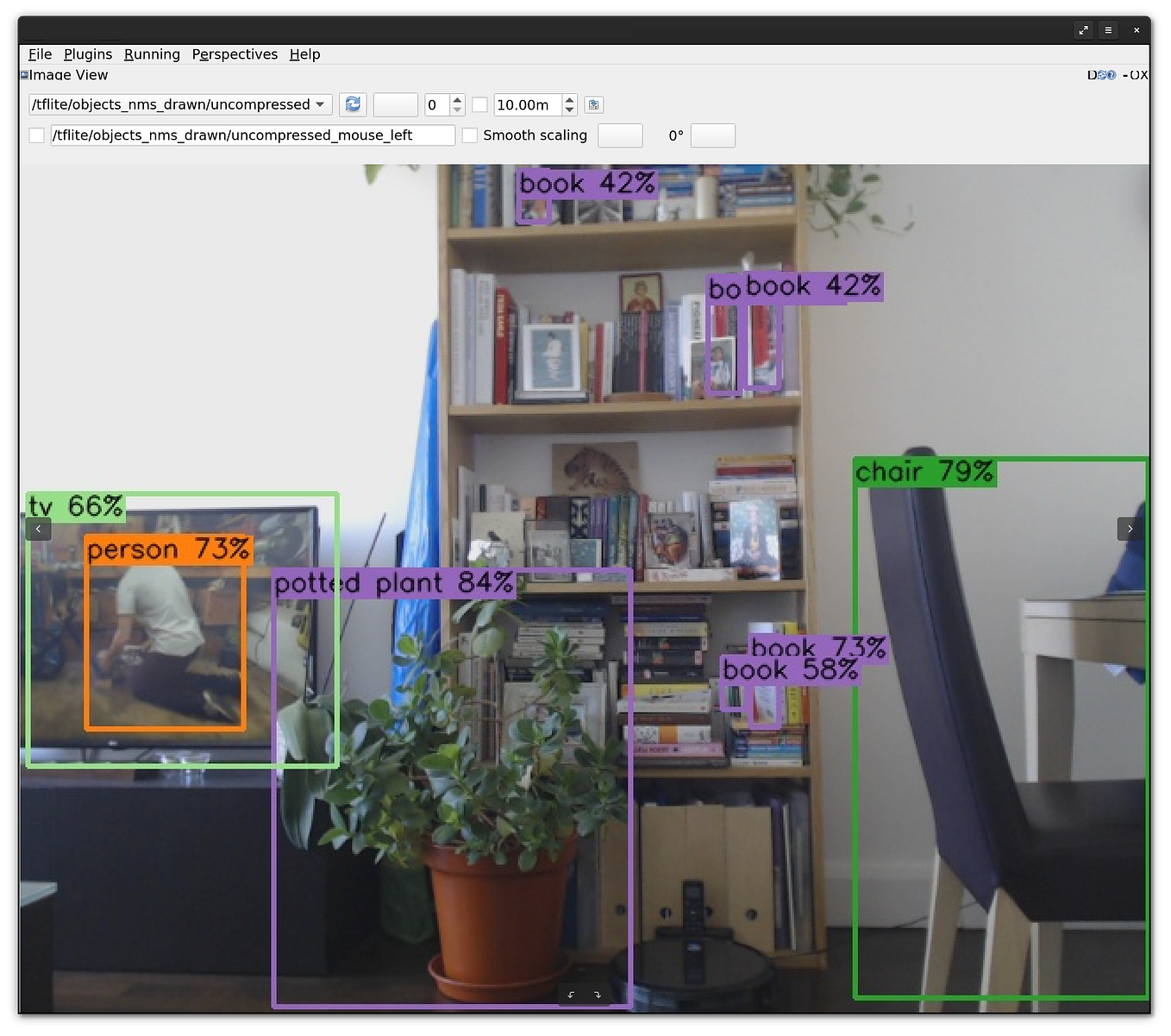
Task: Open the Perspectives menu
Action: point(235,54)
